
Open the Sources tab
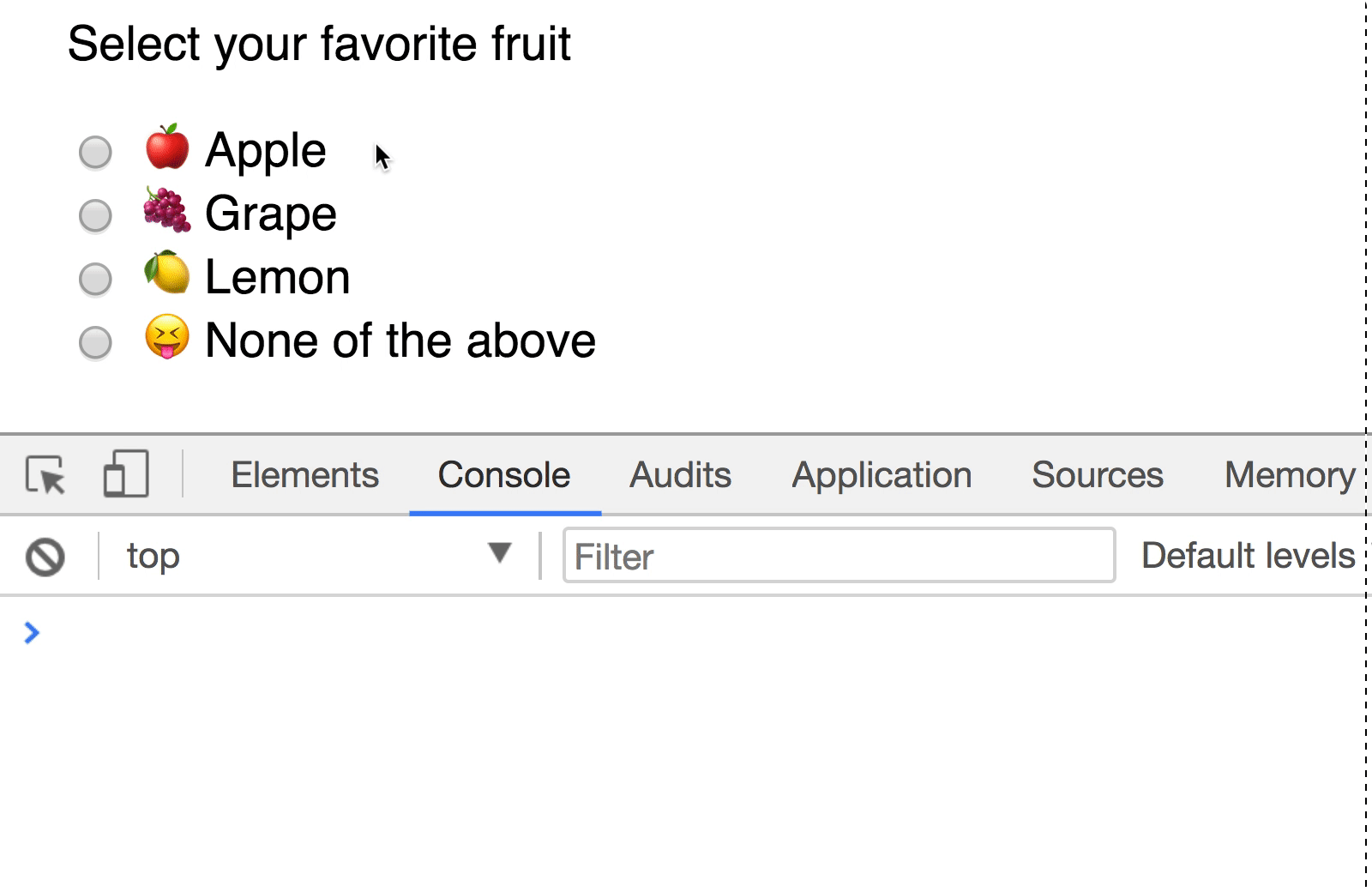click(1097, 475)
